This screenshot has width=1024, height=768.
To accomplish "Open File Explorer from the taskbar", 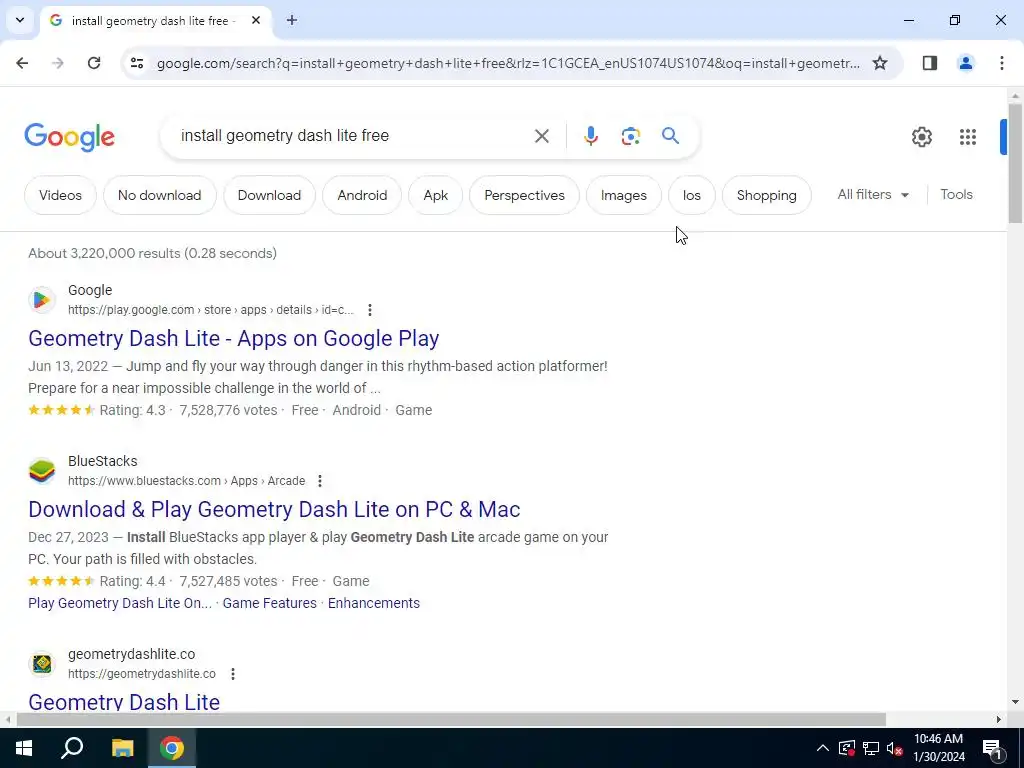I will tap(122, 748).
